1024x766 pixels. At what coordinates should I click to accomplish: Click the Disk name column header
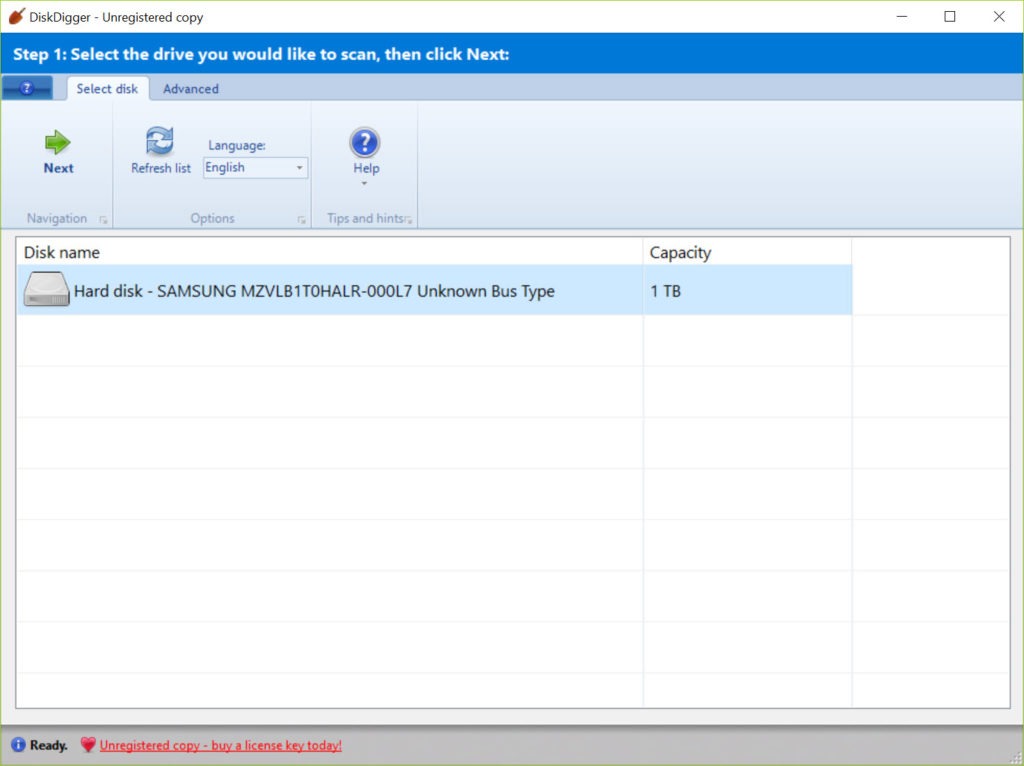330,252
